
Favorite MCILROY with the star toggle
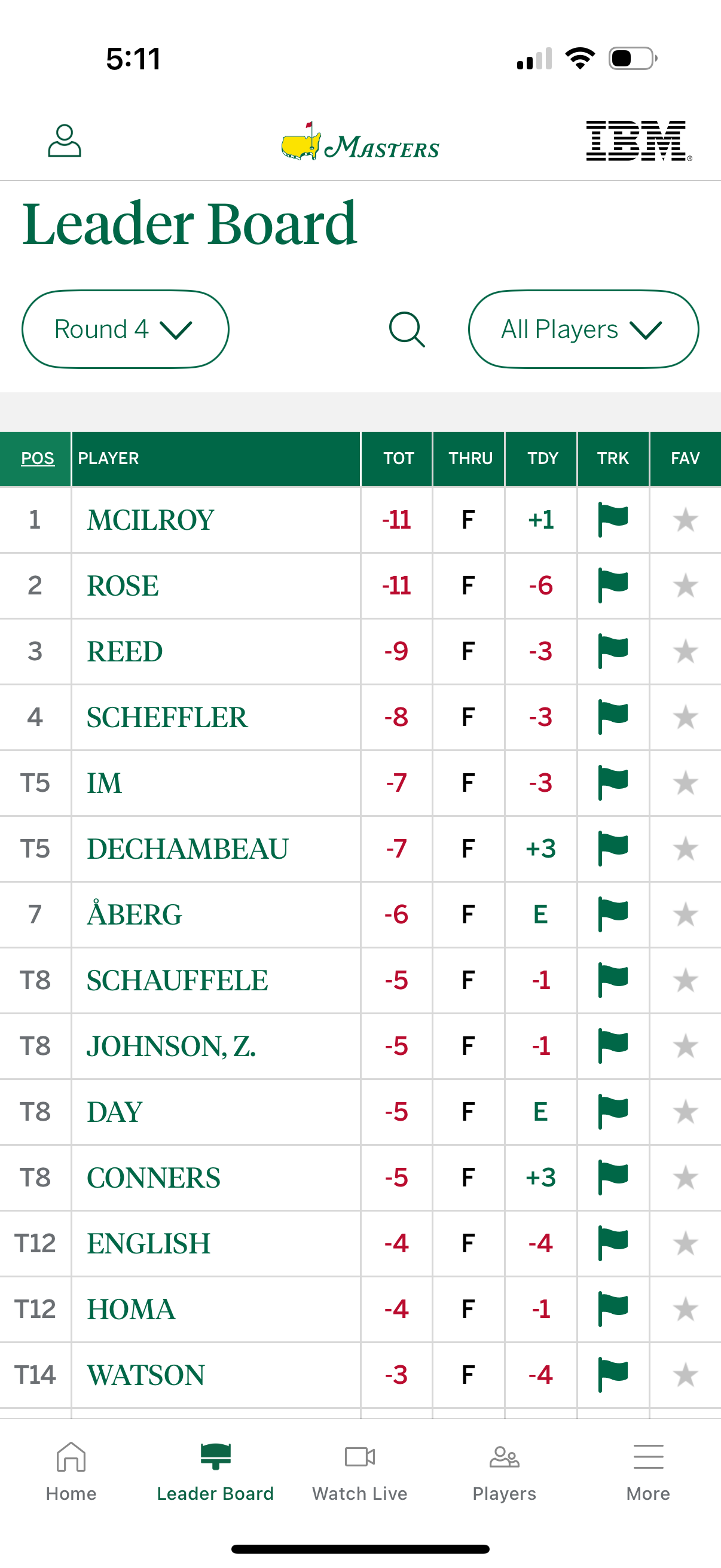click(685, 520)
